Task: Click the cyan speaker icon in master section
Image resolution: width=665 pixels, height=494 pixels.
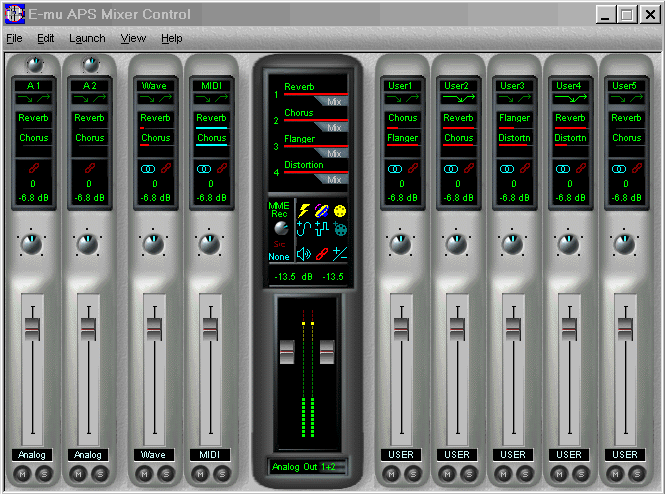Action: click(304, 254)
